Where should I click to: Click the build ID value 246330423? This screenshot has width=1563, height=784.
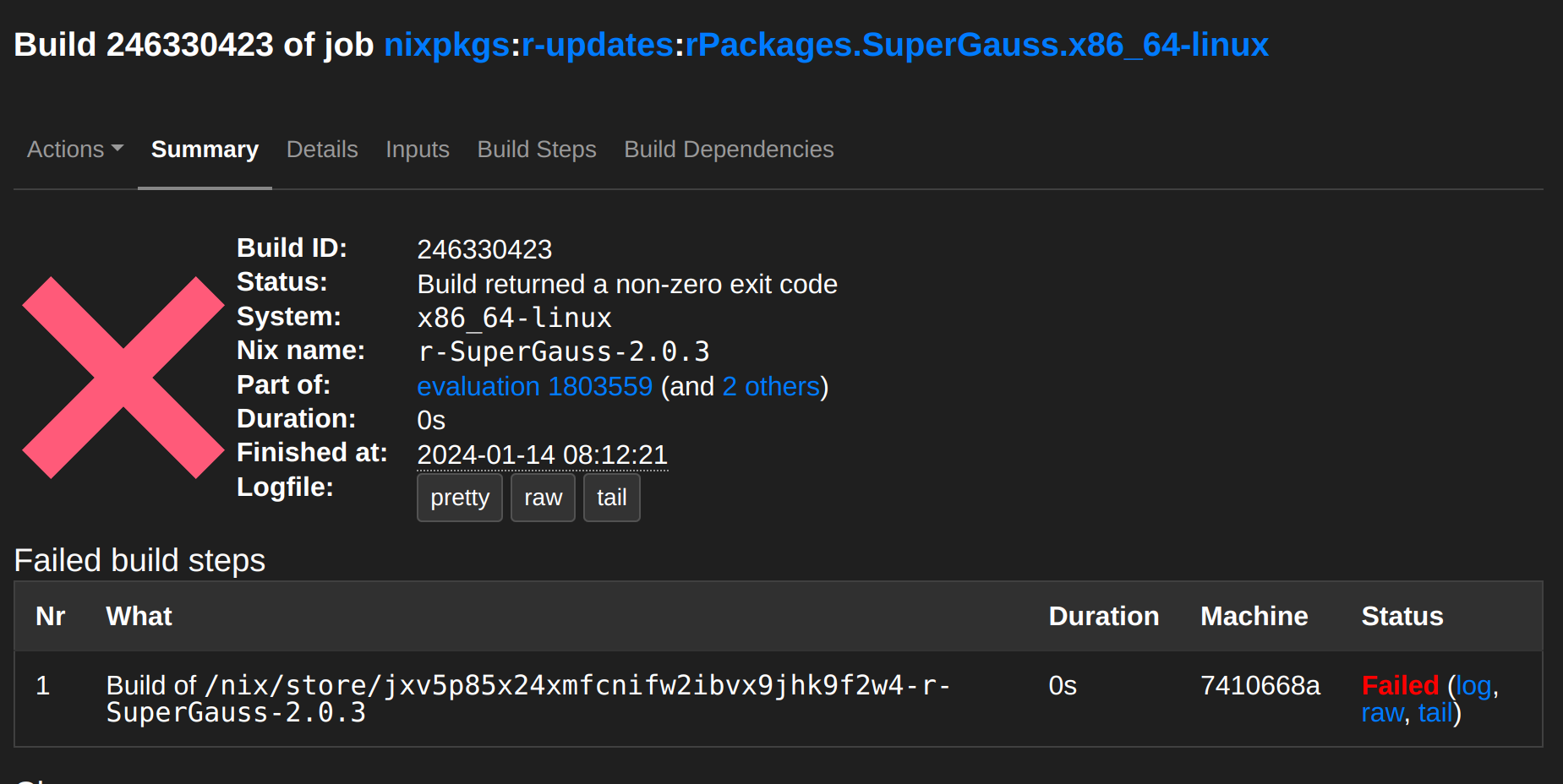[484, 250]
